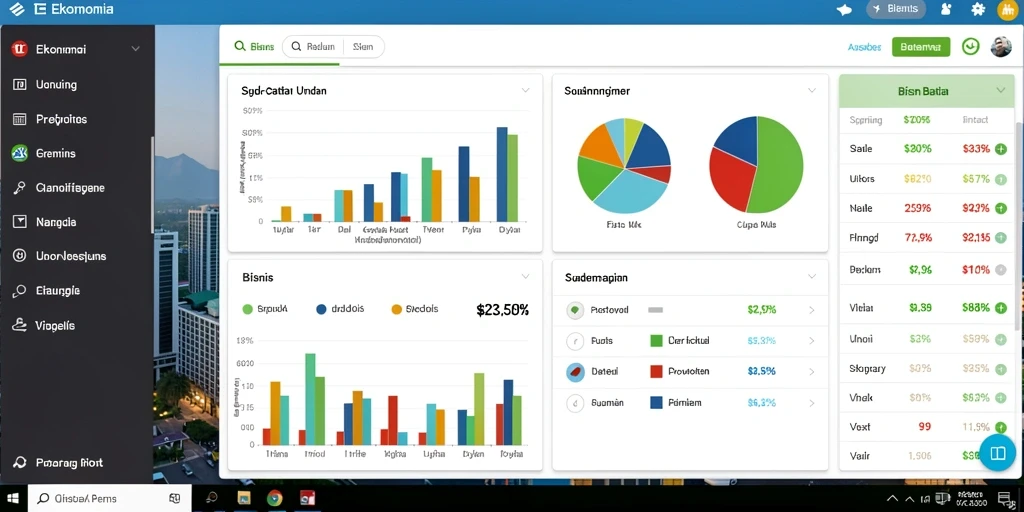Switch to the Bisns tab
The width and height of the screenshot is (1024, 512).
click(x=254, y=46)
